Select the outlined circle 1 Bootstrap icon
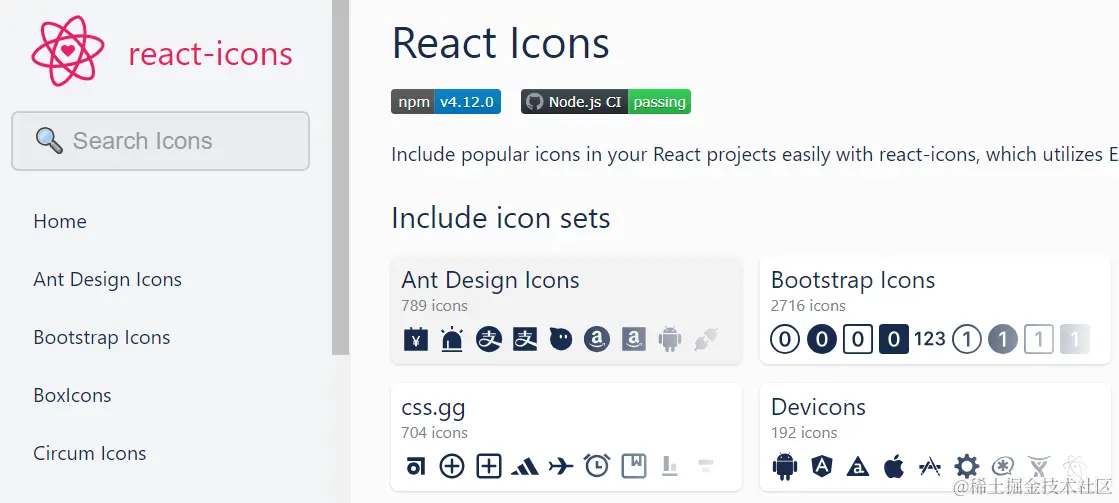1119x503 pixels. click(x=967, y=339)
